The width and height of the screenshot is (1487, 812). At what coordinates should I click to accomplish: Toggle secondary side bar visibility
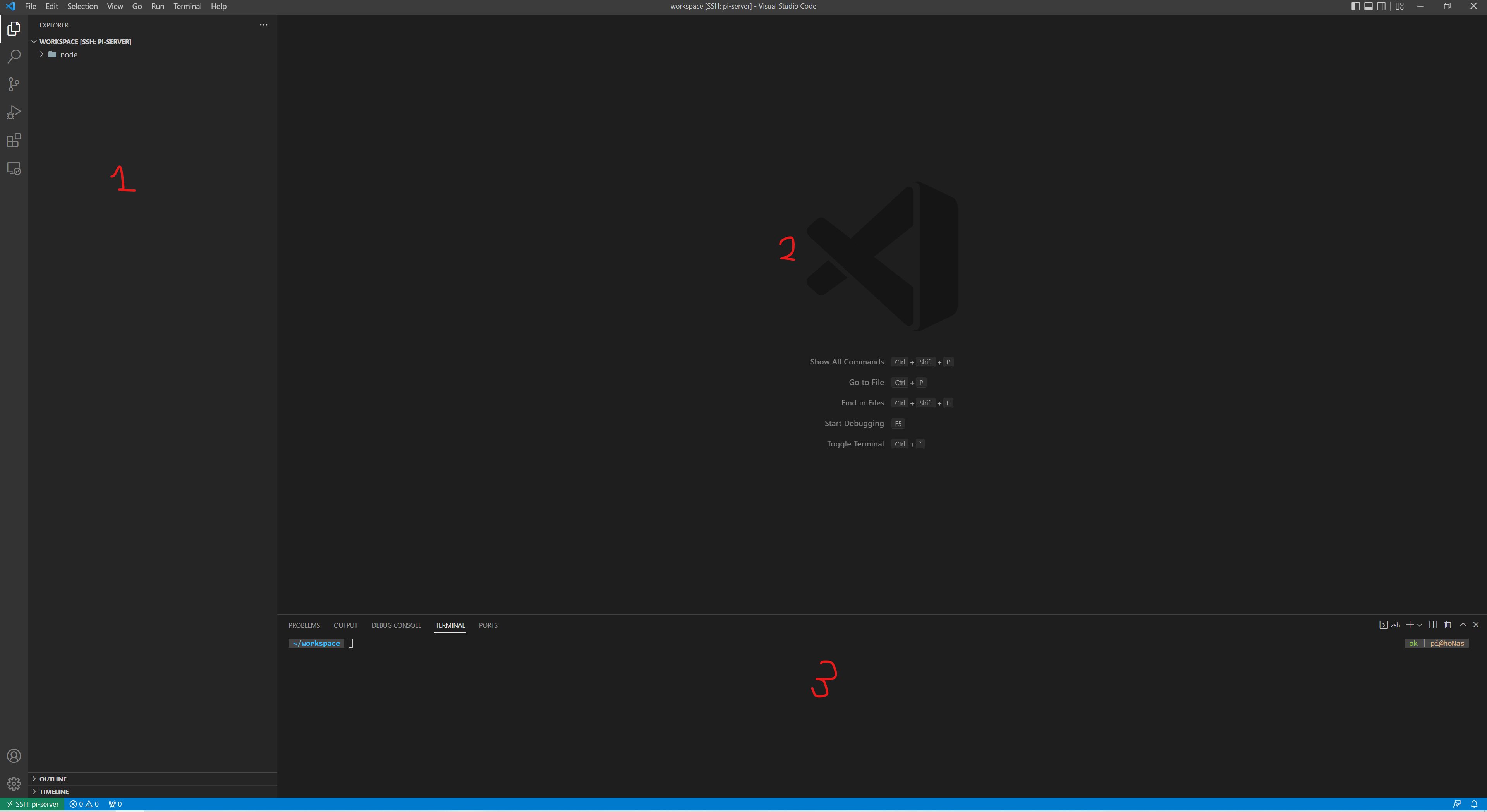click(1381, 6)
